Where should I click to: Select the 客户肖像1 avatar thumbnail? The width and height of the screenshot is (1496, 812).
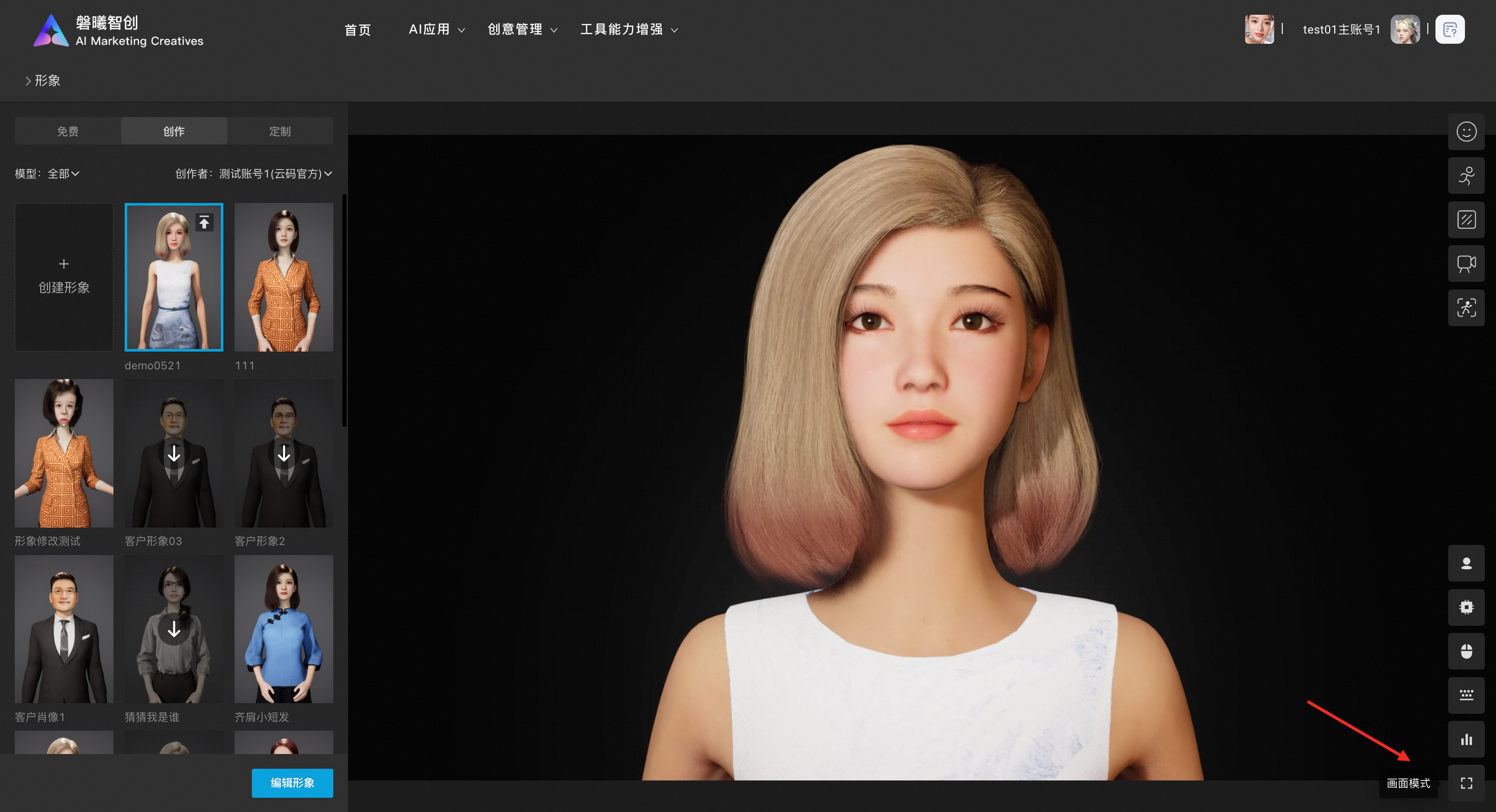click(x=64, y=630)
